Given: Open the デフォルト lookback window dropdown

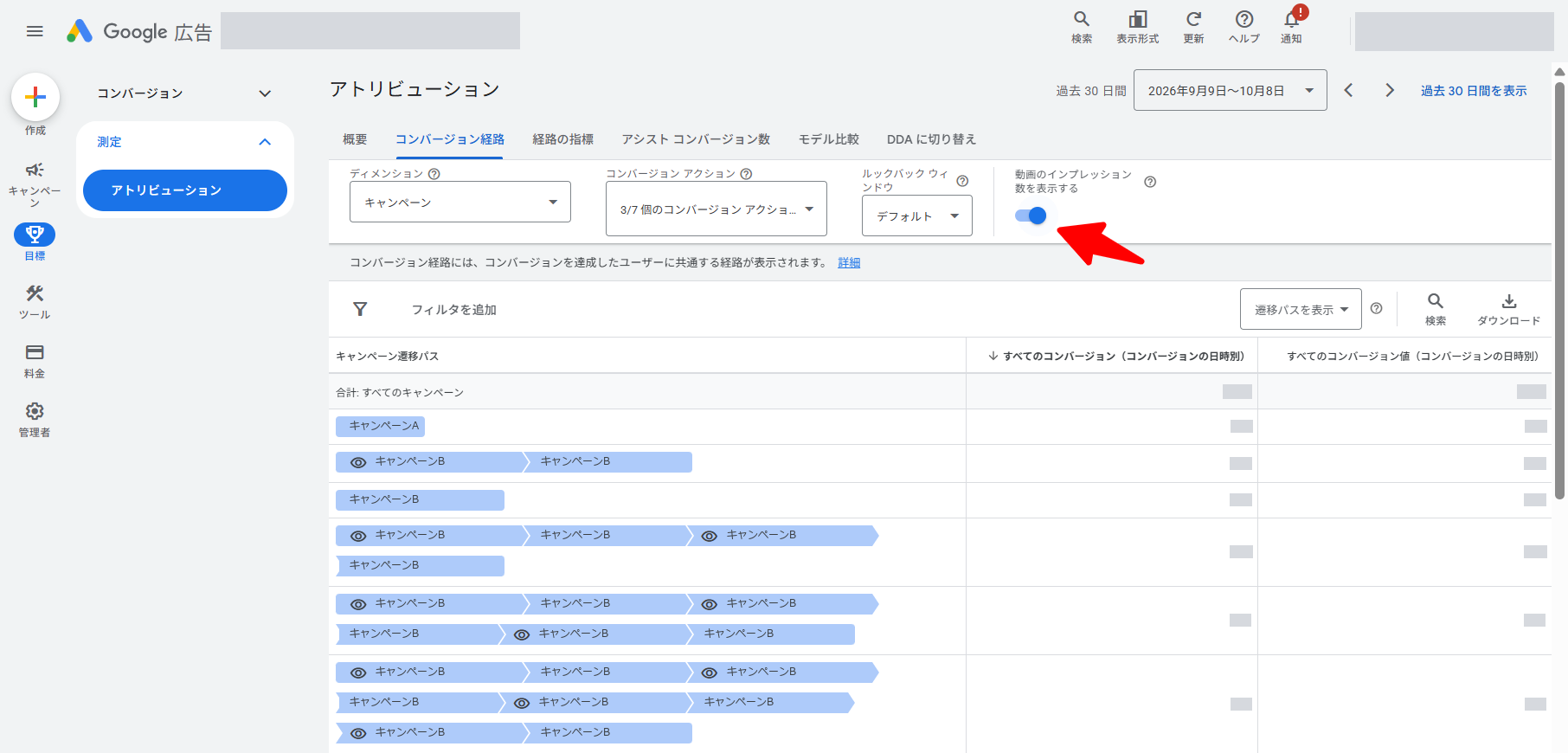Looking at the screenshot, I should point(917,216).
